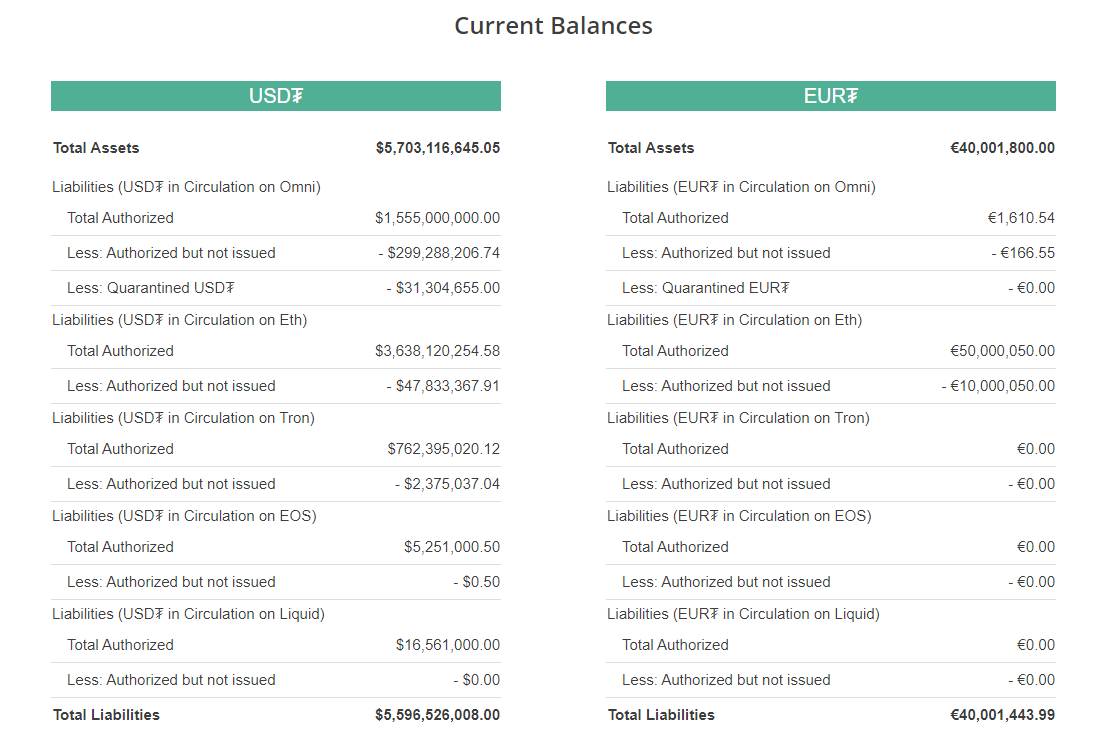Screen dimensions: 1111x737
Task: Click Liabilities USD₮ in Circulation on Eth
Action: [x=179, y=320]
